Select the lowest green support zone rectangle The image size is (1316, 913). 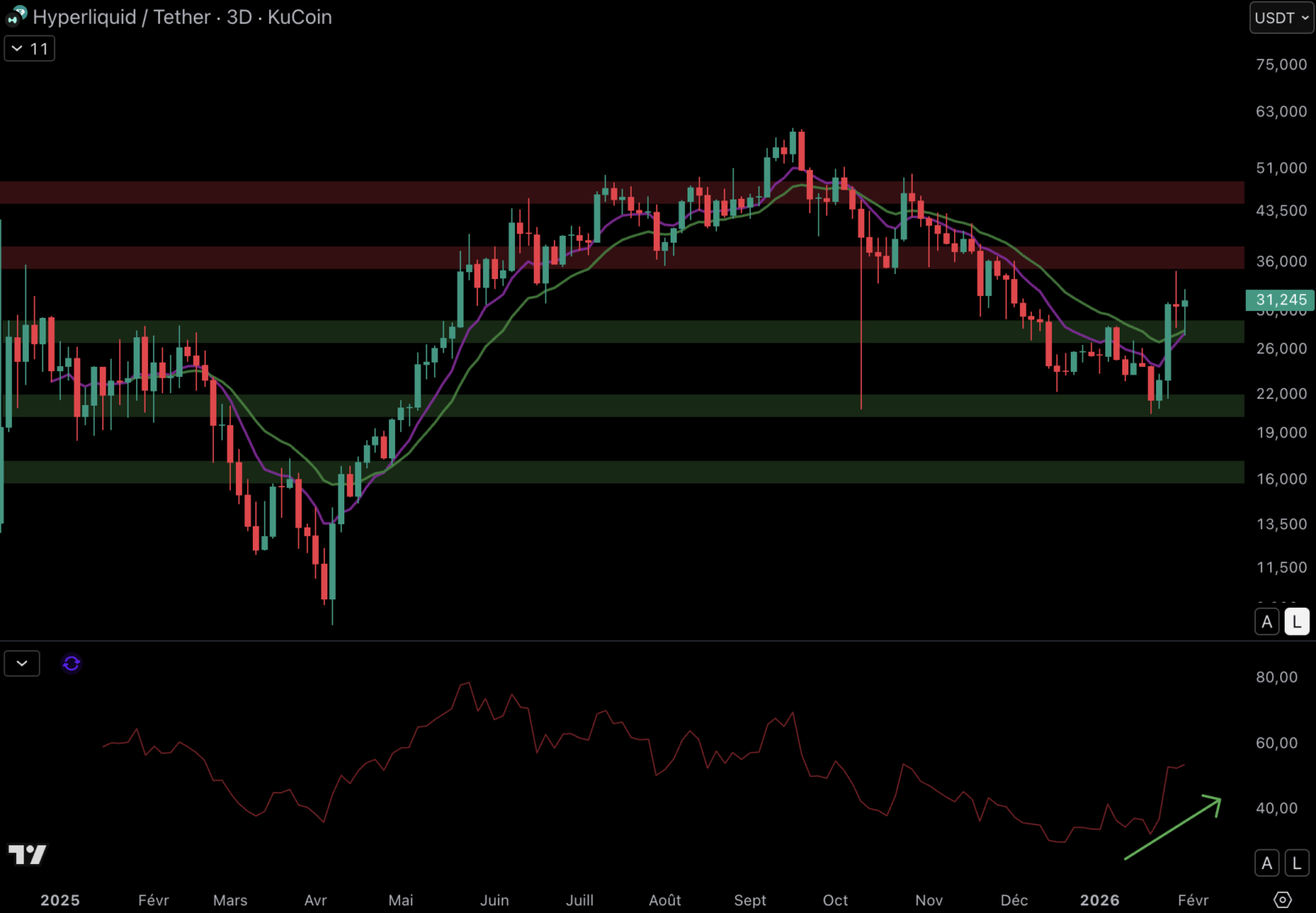point(622,472)
